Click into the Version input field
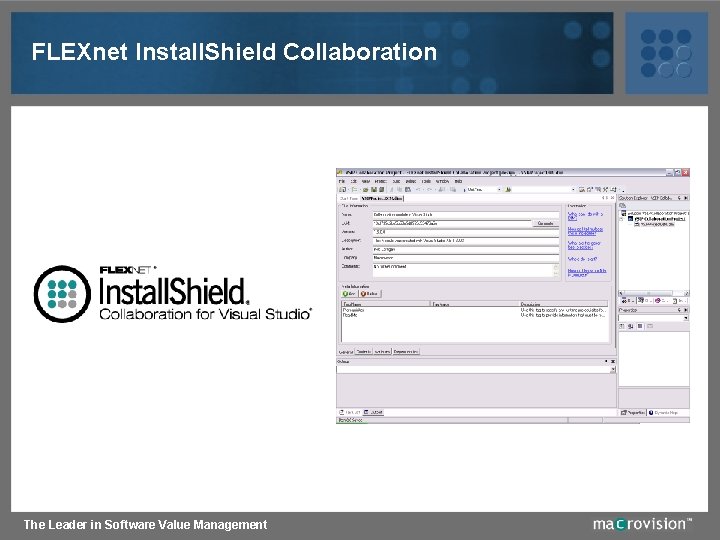720x540 pixels. point(466,232)
